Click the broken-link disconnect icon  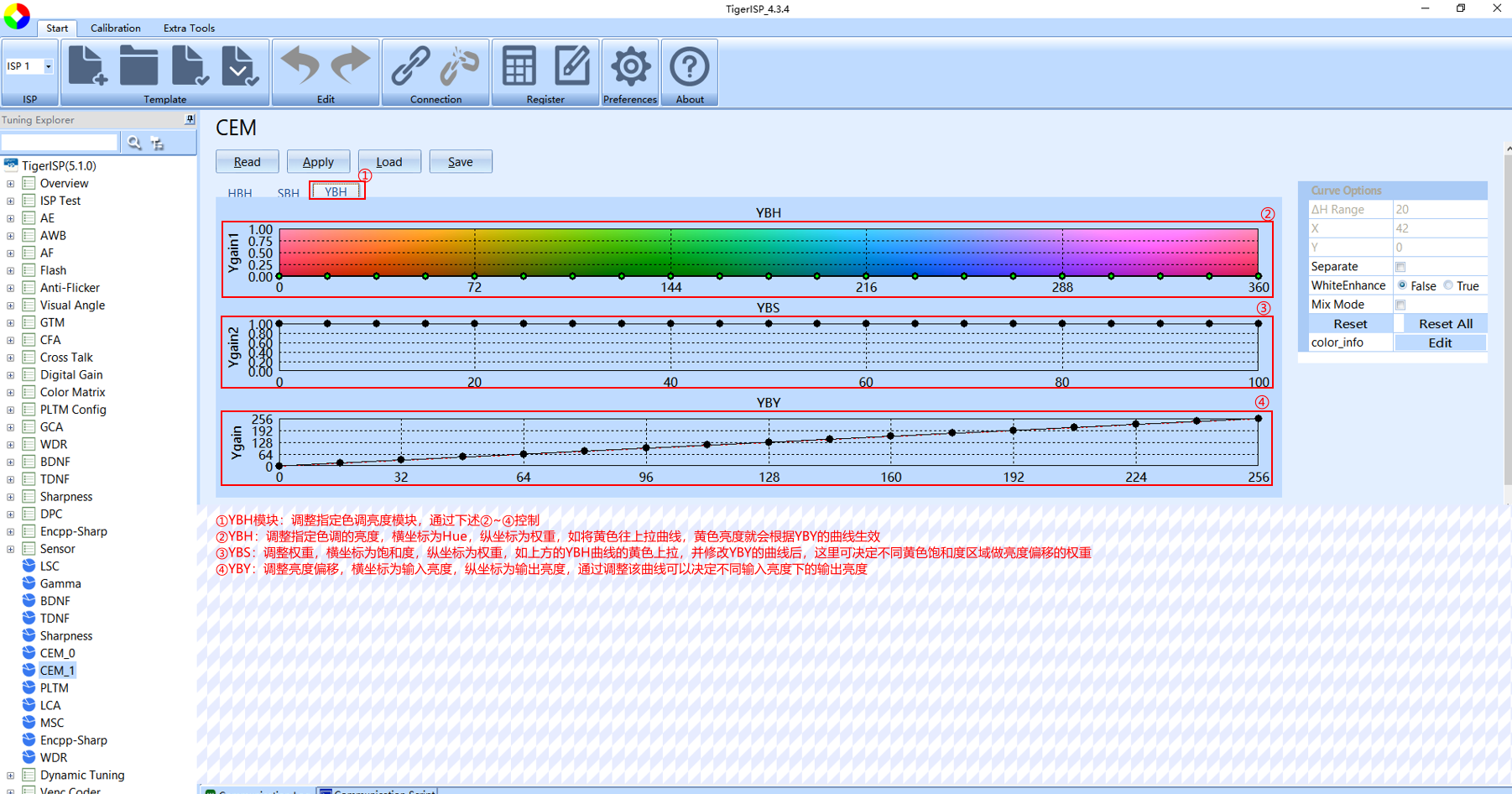click(x=460, y=66)
